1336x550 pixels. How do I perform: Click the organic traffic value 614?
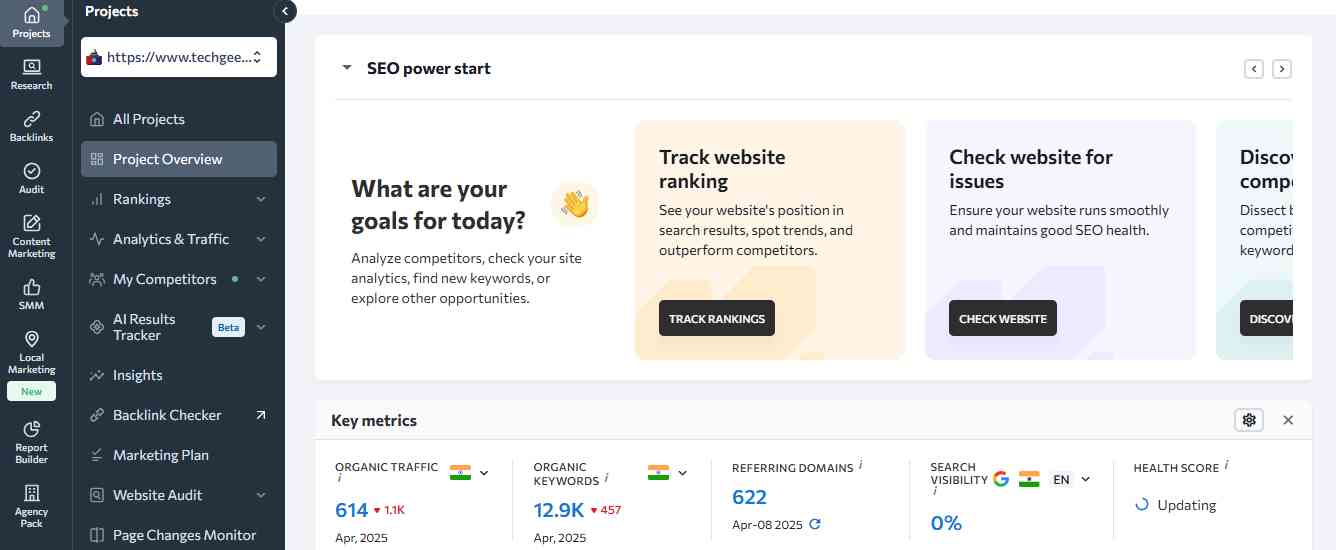pyautogui.click(x=352, y=510)
